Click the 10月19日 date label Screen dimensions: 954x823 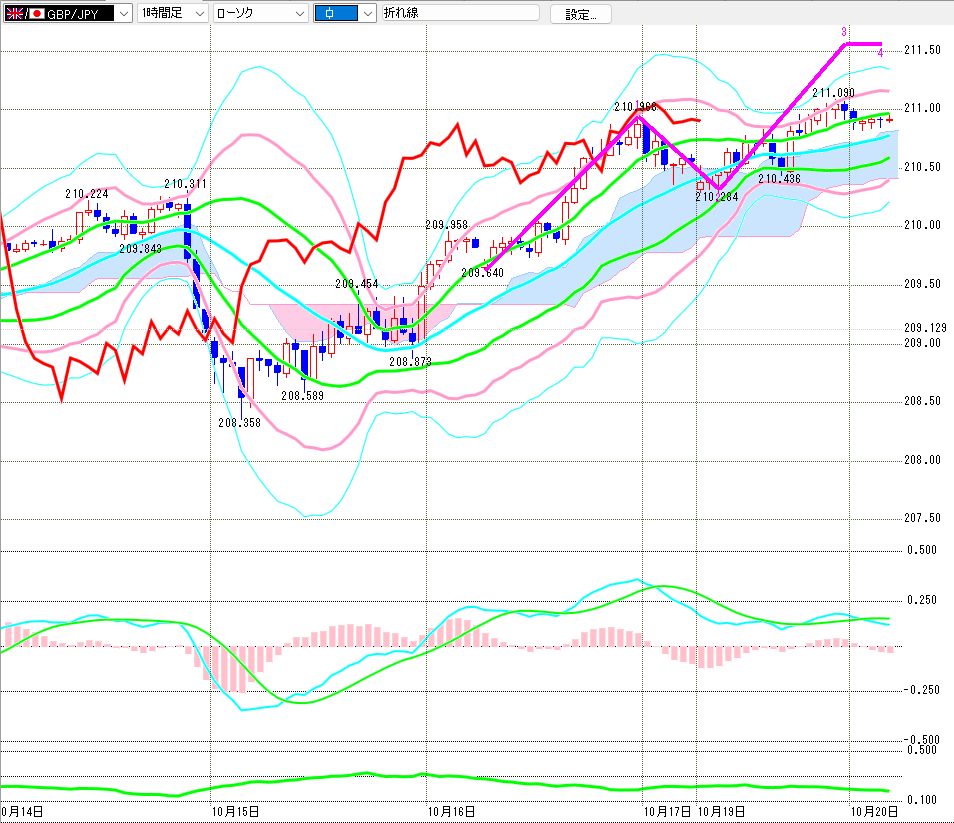click(721, 811)
